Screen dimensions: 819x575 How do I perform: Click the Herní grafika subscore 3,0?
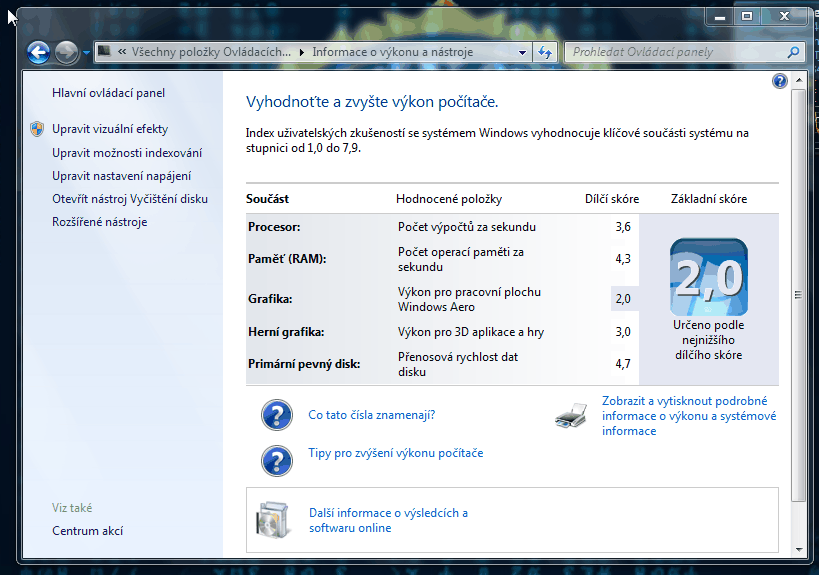point(623,332)
